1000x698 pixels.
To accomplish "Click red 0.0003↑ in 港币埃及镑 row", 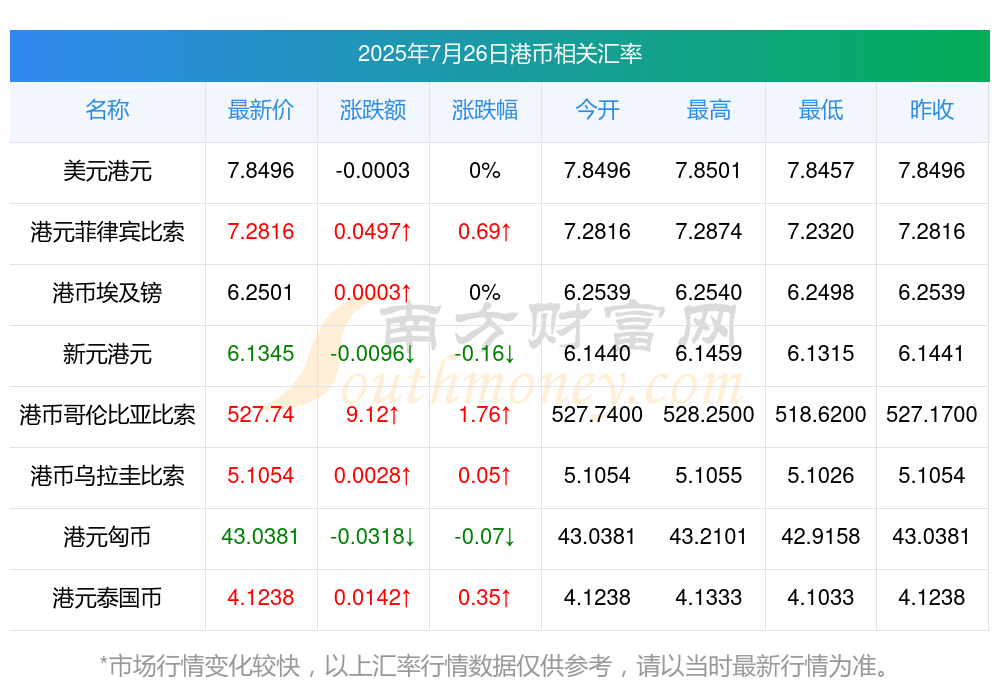I will coord(373,293).
